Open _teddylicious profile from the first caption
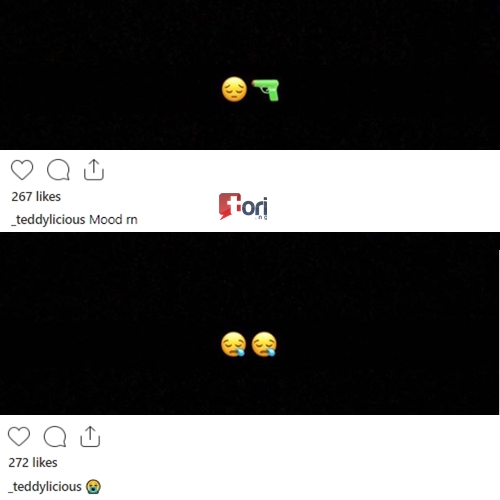 48,220
